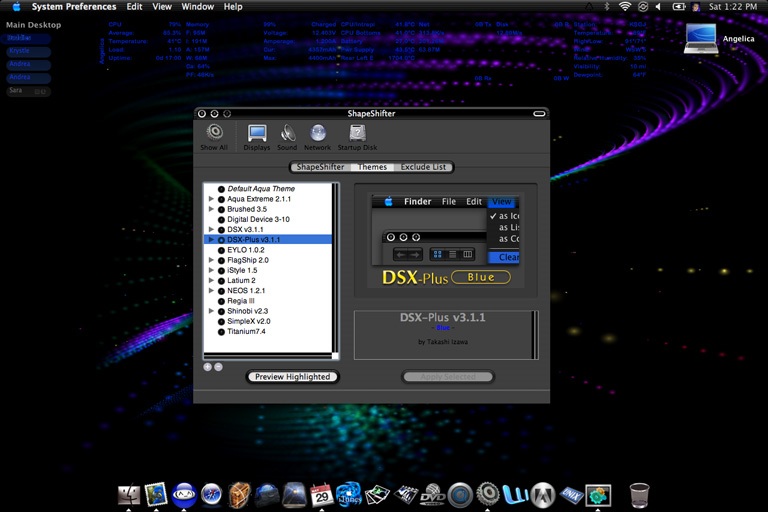
Task: Open the Displays preference pane
Action: coord(257,137)
